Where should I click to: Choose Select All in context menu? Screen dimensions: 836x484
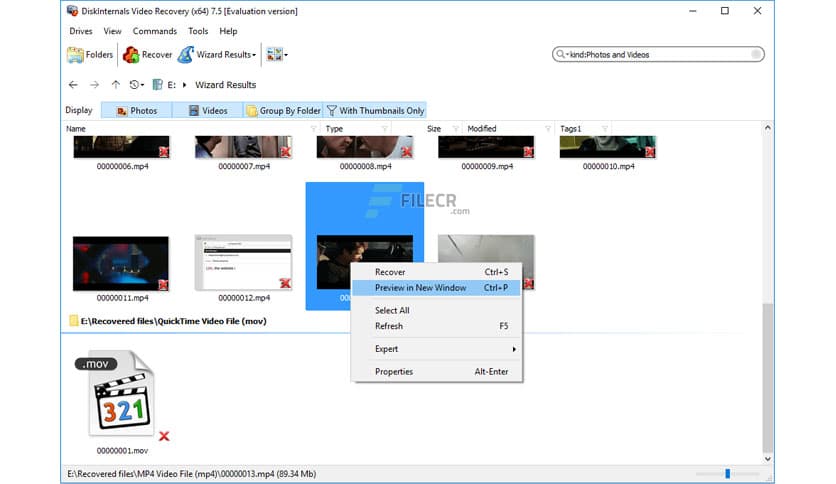(436, 310)
